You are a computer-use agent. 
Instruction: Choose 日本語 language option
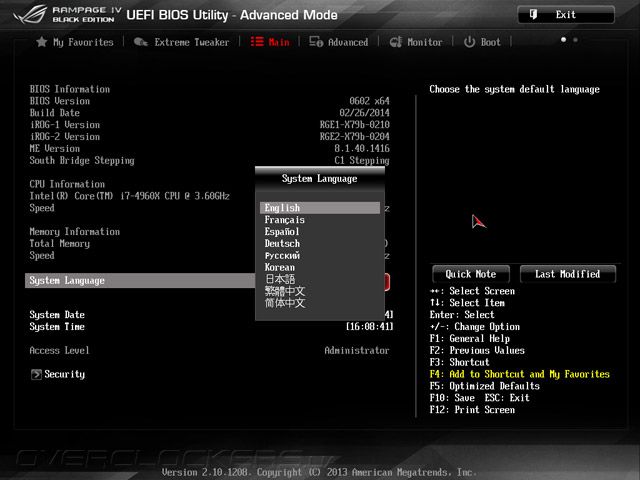320,279
